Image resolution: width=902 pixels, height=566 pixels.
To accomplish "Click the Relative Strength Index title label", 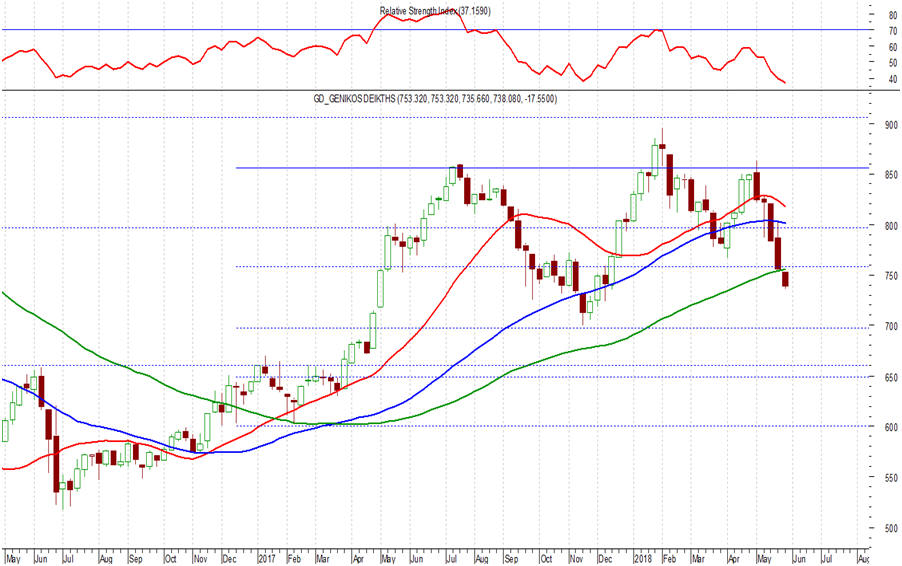I will click(x=435, y=11).
